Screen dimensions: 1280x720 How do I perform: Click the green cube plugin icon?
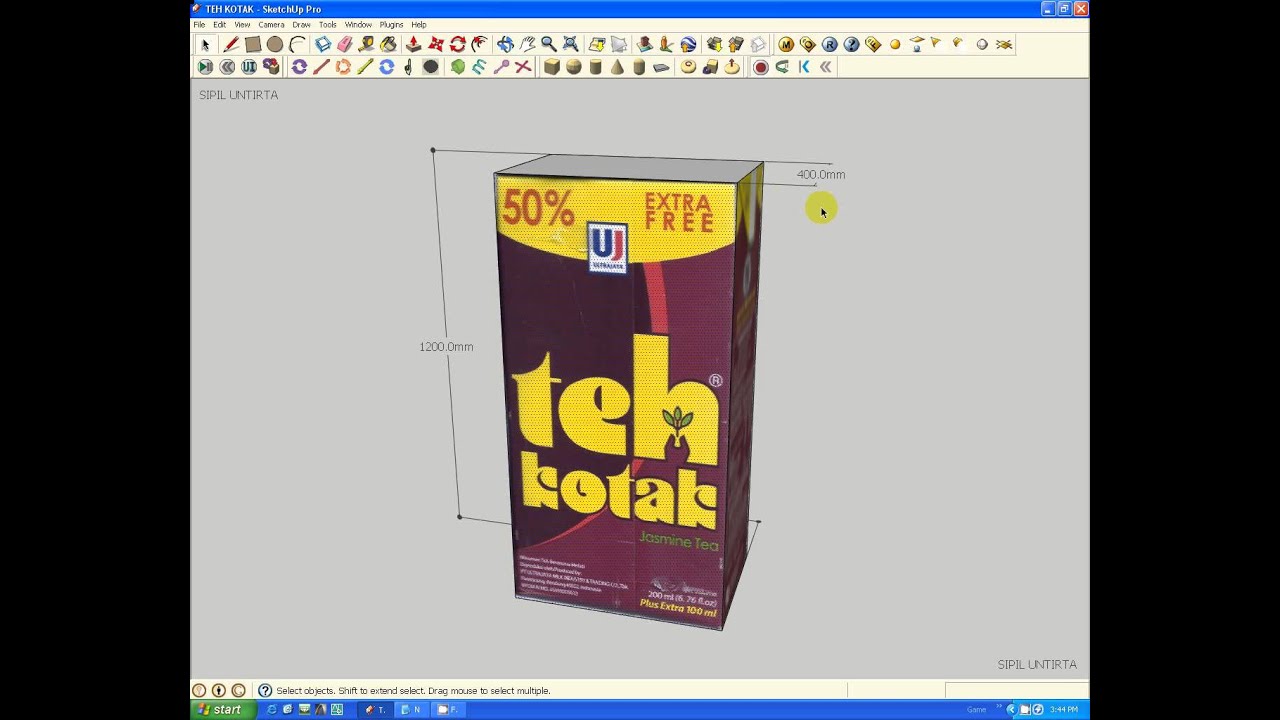pyautogui.click(x=458, y=67)
